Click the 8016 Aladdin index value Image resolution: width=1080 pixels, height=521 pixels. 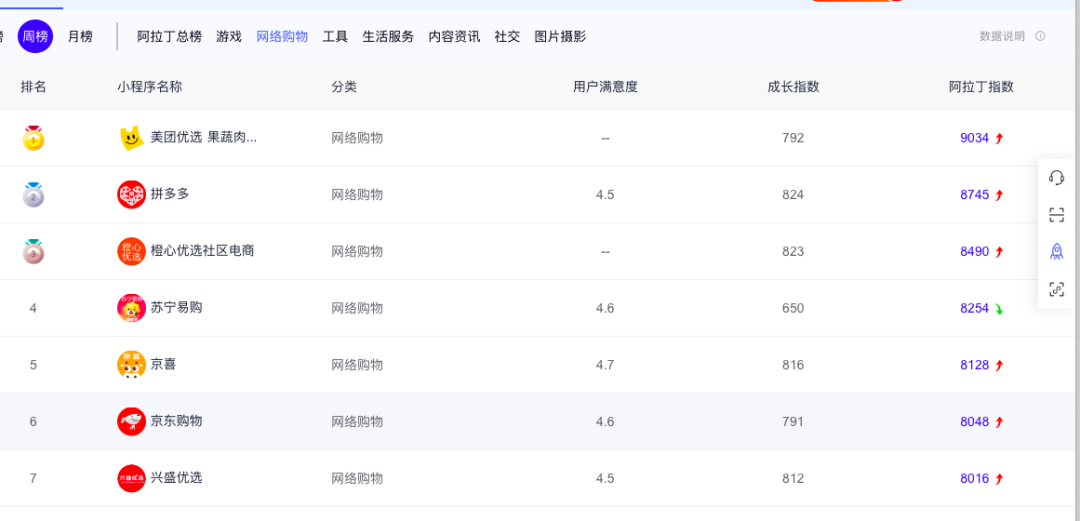(975, 478)
